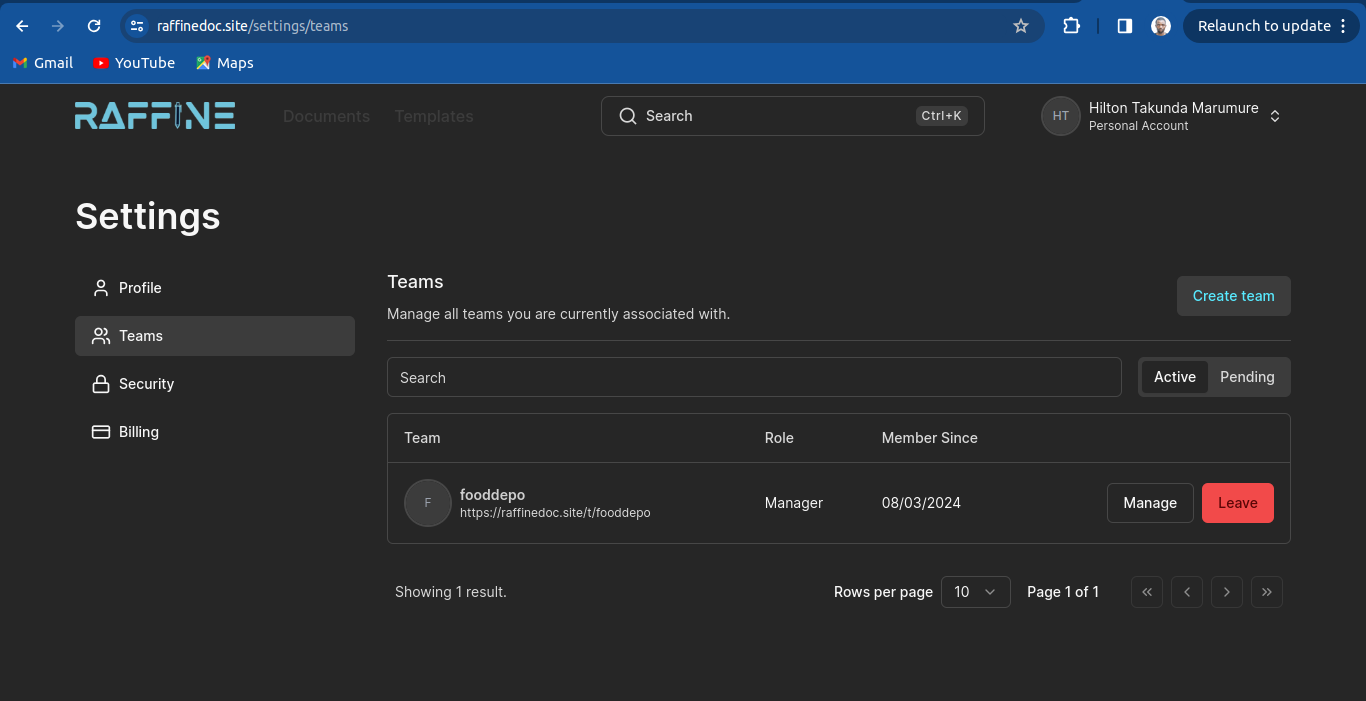Focus the teams Search field
This screenshot has height=701, width=1366.
tap(754, 377)
